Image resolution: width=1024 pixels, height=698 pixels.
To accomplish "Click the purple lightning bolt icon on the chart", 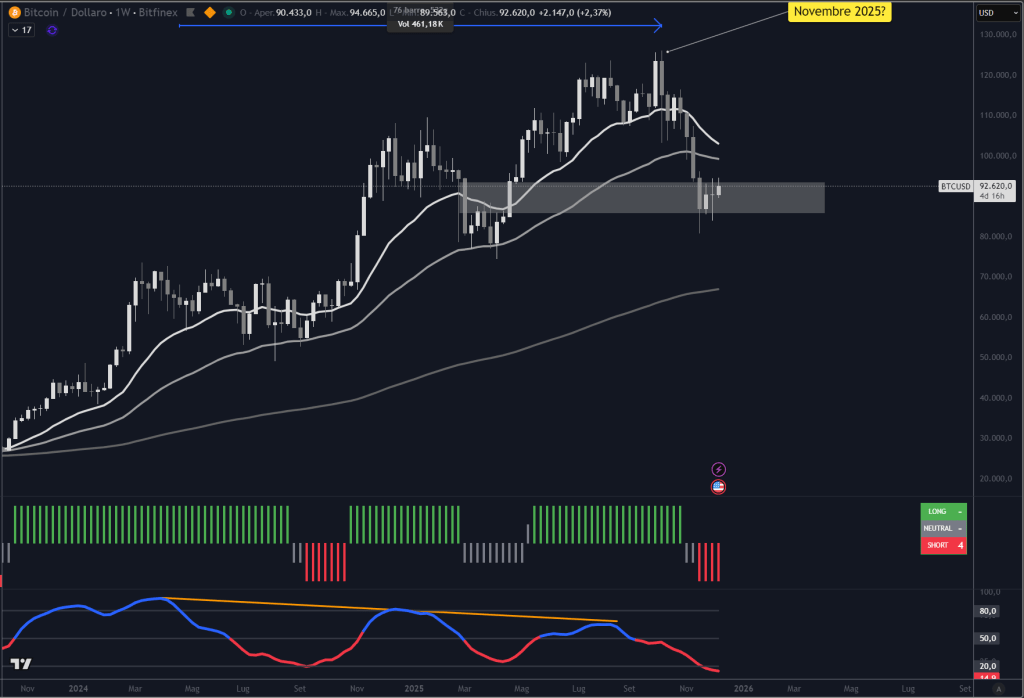I will coord(718,467).
